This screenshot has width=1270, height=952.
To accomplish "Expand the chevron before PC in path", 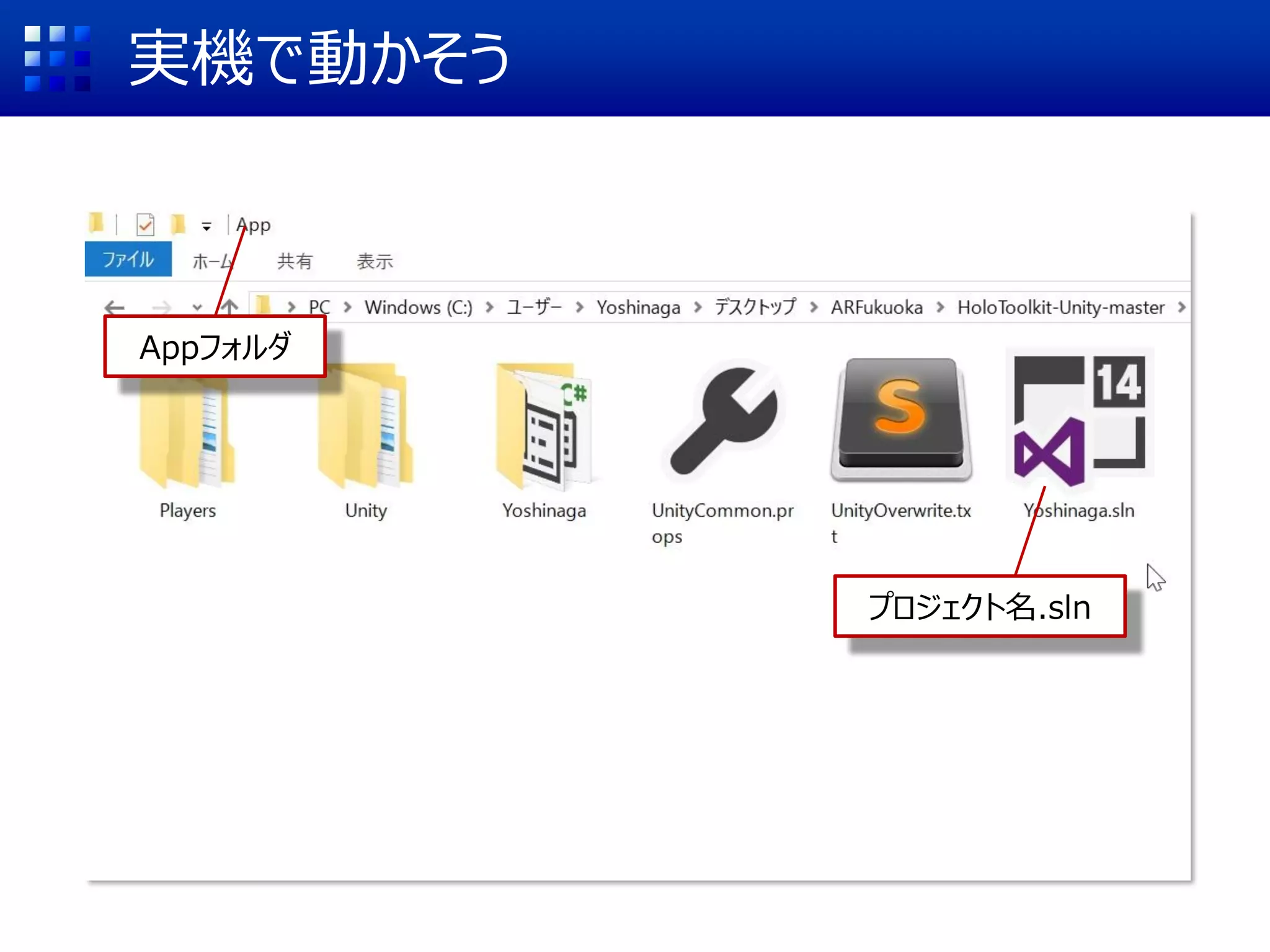I will click(291, 307).
